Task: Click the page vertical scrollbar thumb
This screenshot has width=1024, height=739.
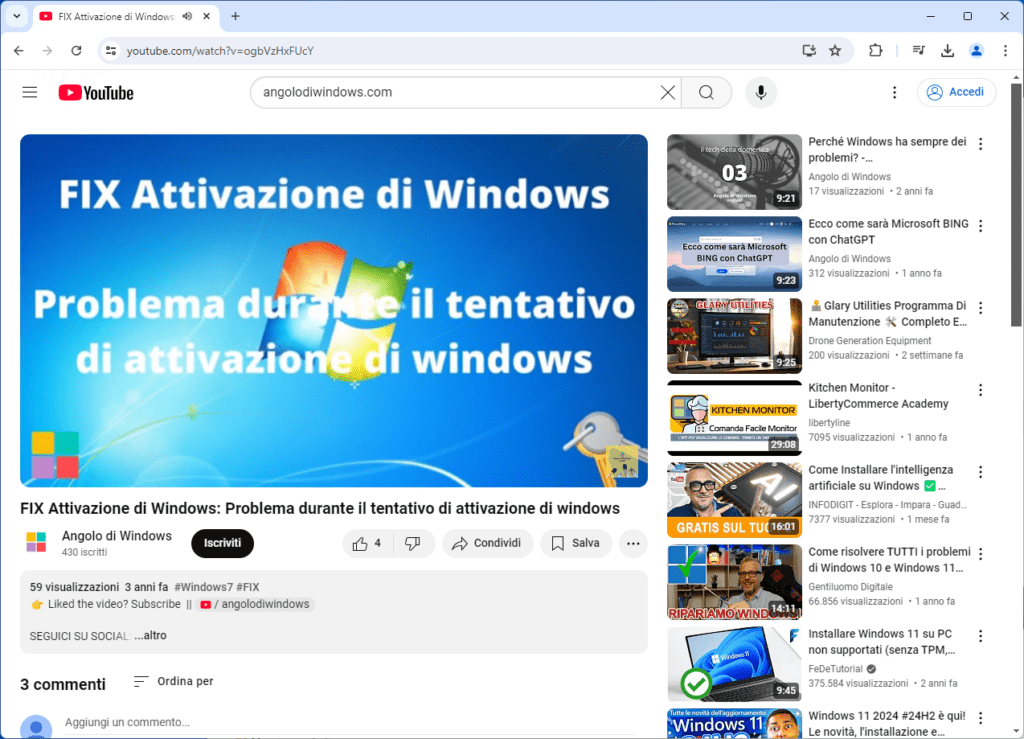Action: pos(1016,204)
